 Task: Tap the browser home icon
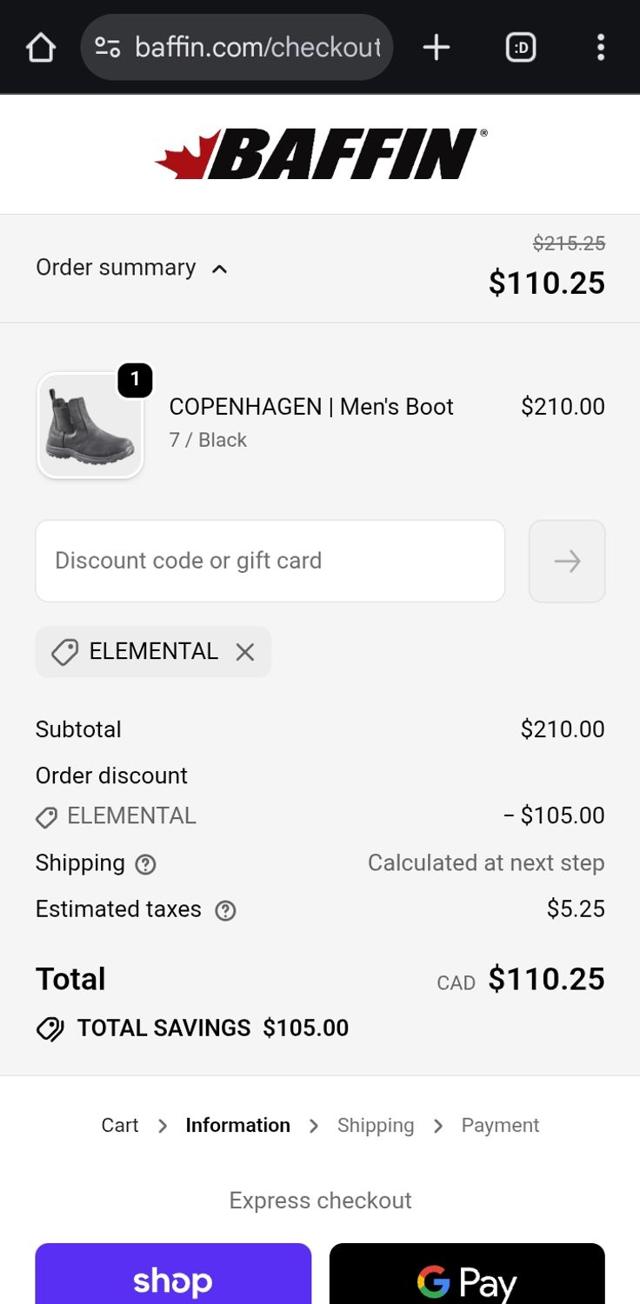[x=40, y=47]
